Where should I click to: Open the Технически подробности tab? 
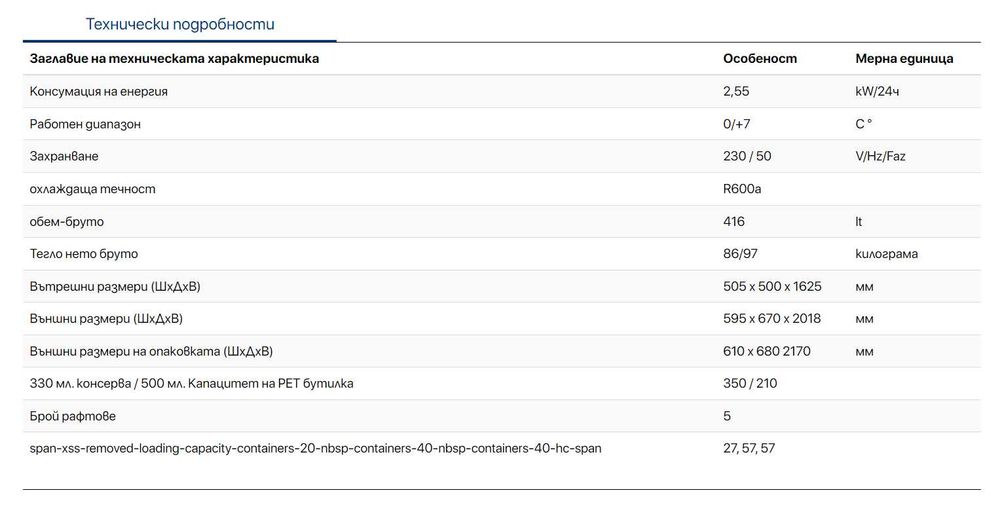pyautogui.click(x=180, y=24)
